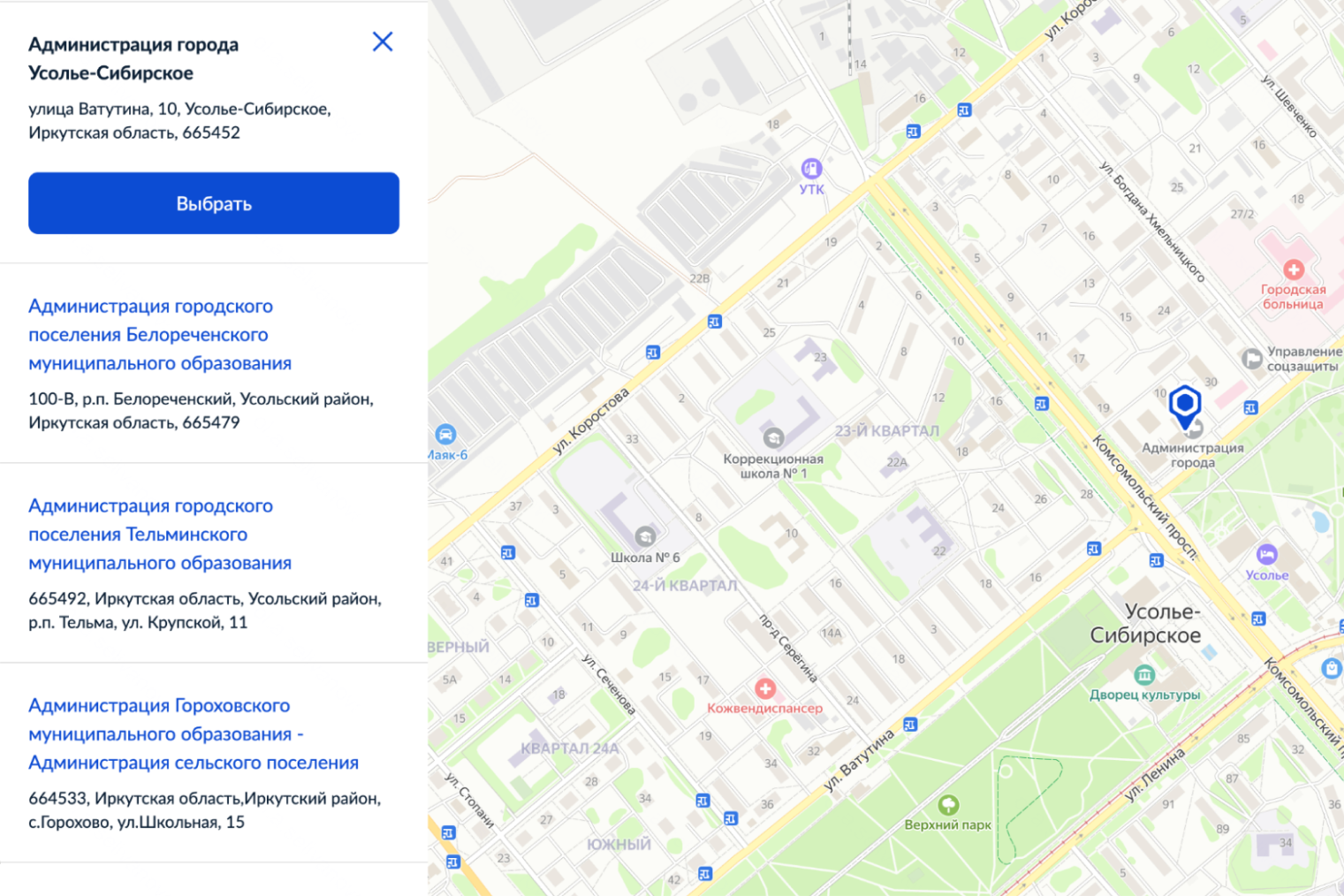This screenshot has height=896, width=1344.
Task: Click the Городская больница map label
Action: (x=1293, y=297)
